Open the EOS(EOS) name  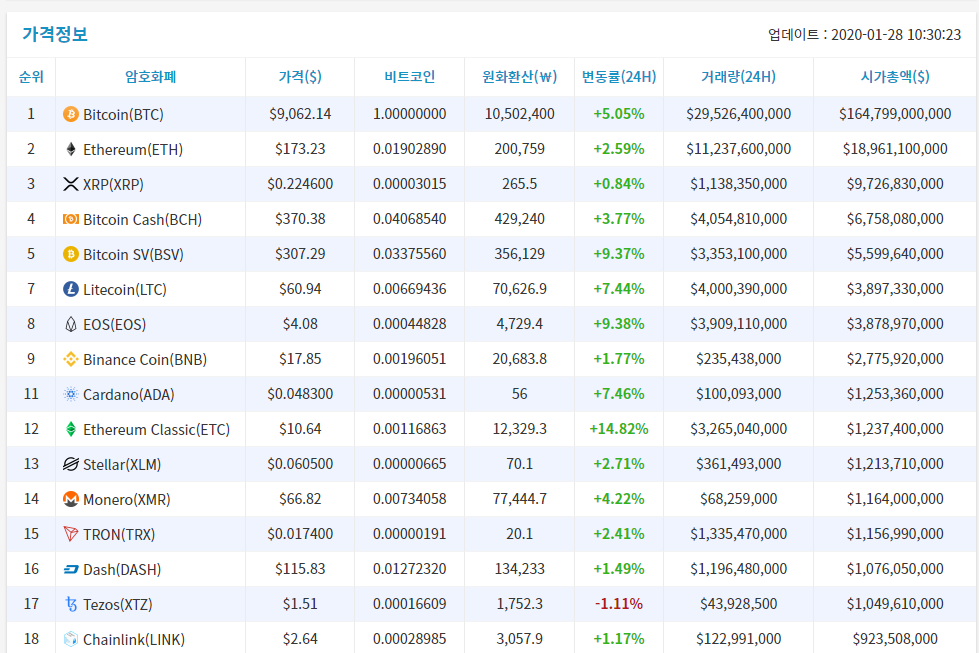[114, 324]
